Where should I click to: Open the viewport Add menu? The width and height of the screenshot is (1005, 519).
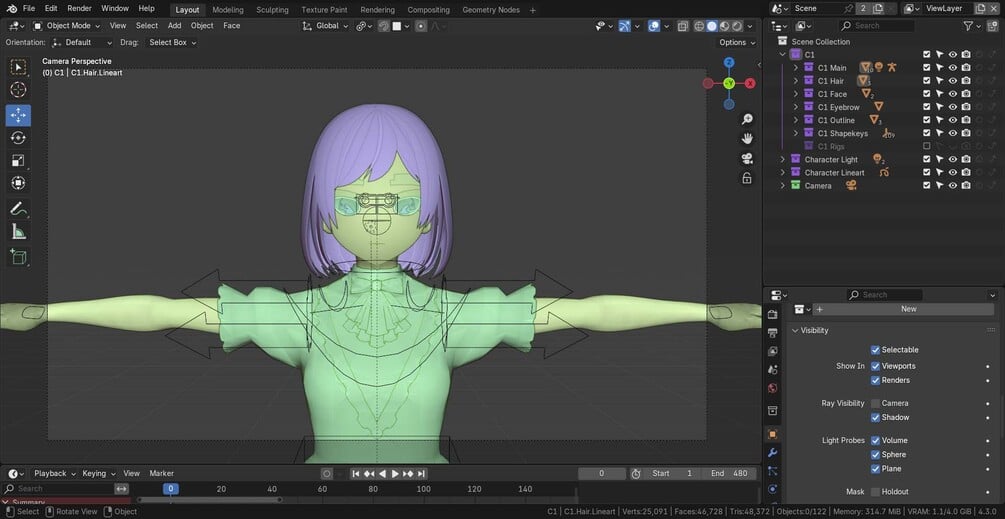pos(174,26)
